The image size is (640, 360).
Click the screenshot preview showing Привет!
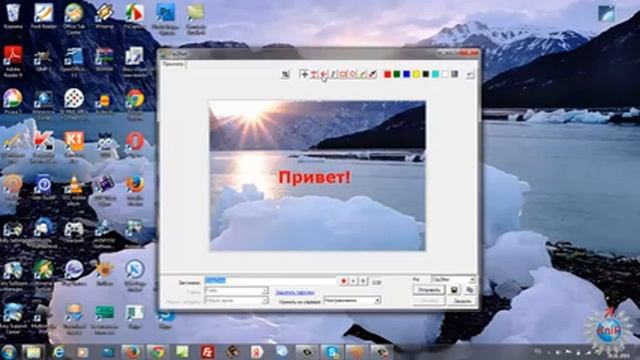point(317,176)
